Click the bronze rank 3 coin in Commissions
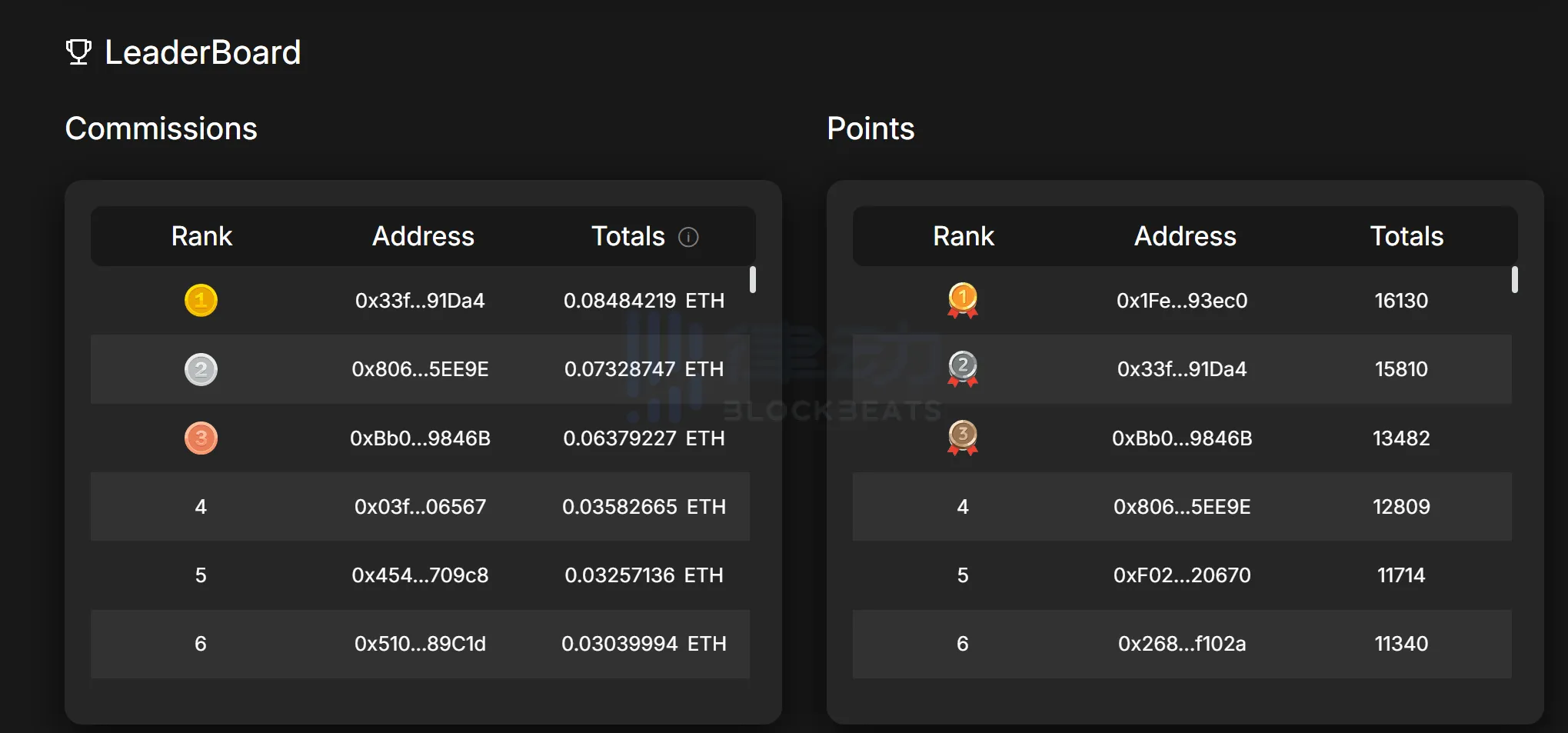Viewport: 1568px width, 733px height. tap(201, 438)
